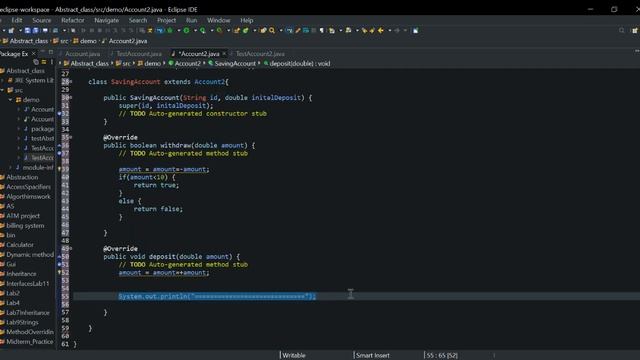This screenshot has width=640, height=360.
Task: Open the Project menu
Action: 167,20
